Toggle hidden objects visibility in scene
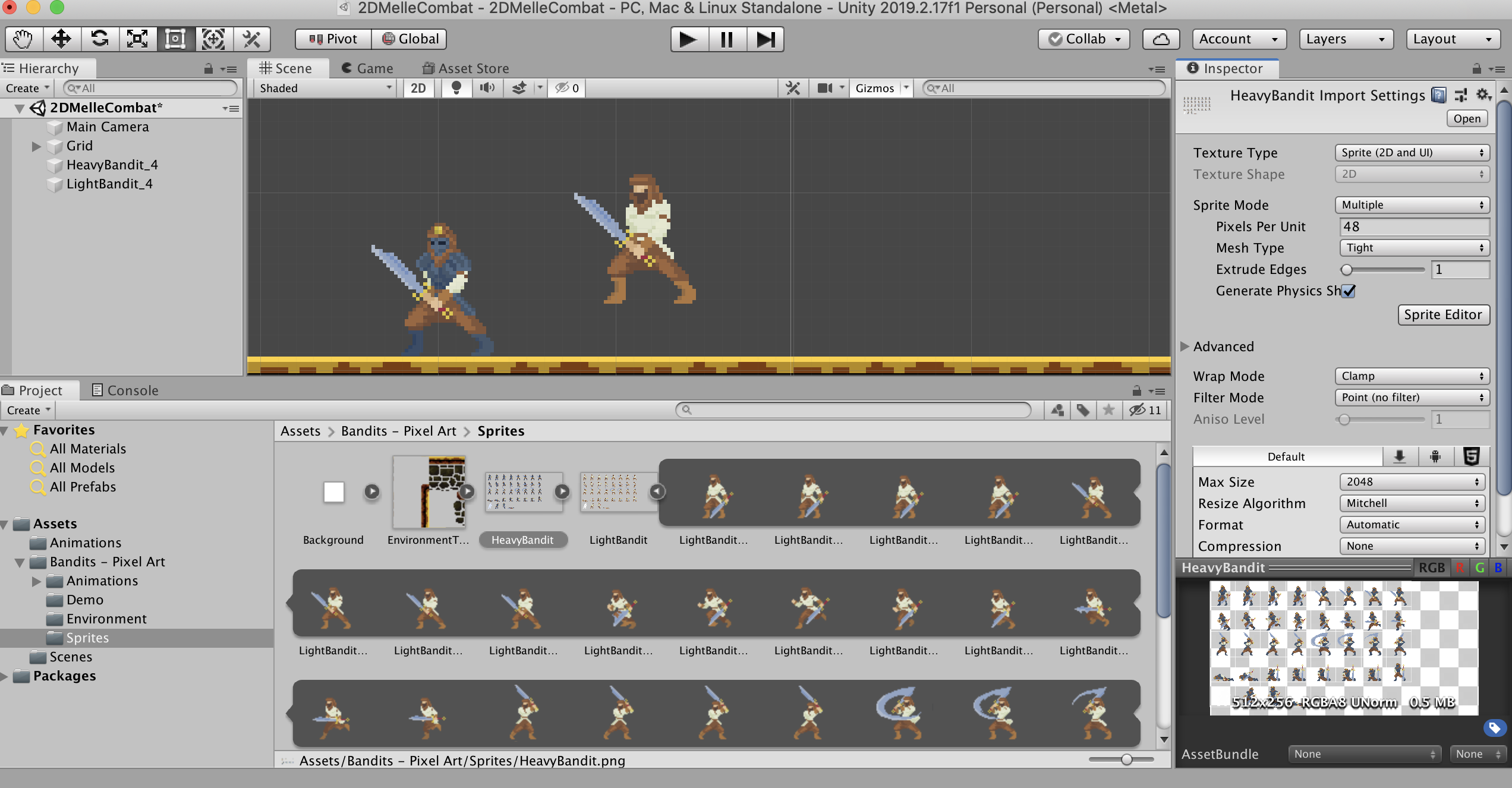Image resolution: width=1512 pixels, height=788 pixels. point(566,88)
